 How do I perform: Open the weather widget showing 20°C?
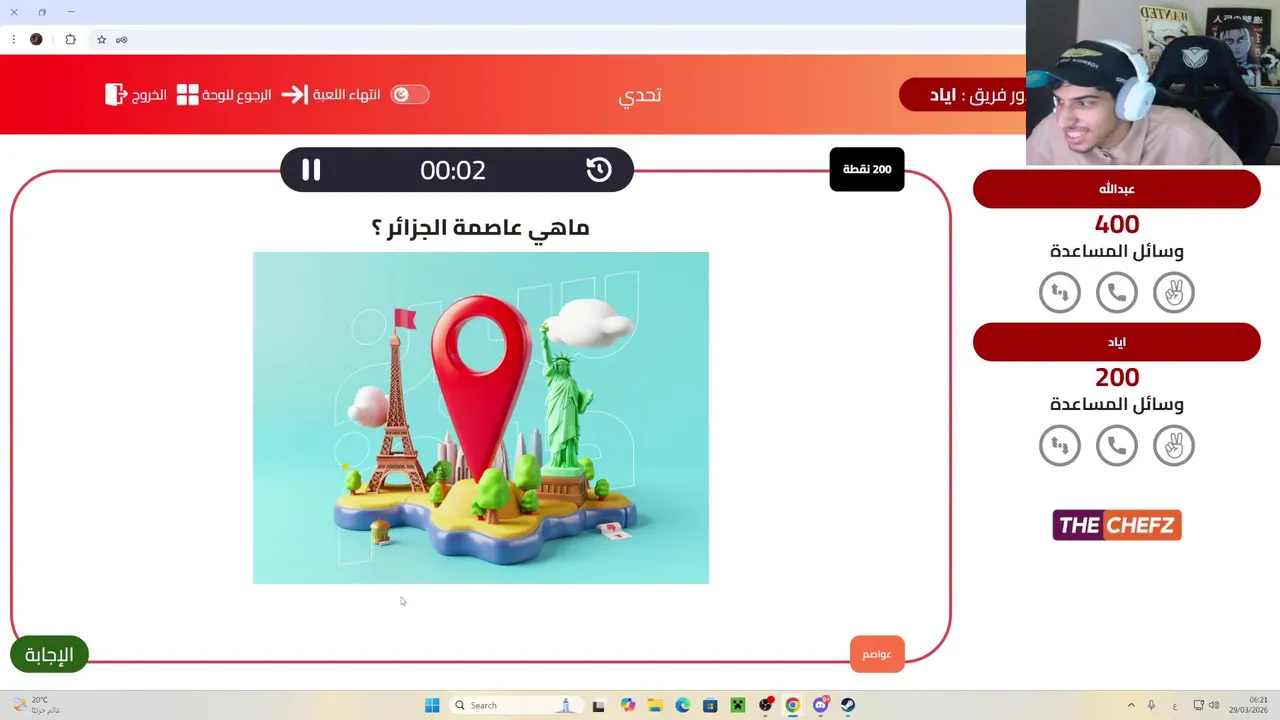[x=36, y=705]
